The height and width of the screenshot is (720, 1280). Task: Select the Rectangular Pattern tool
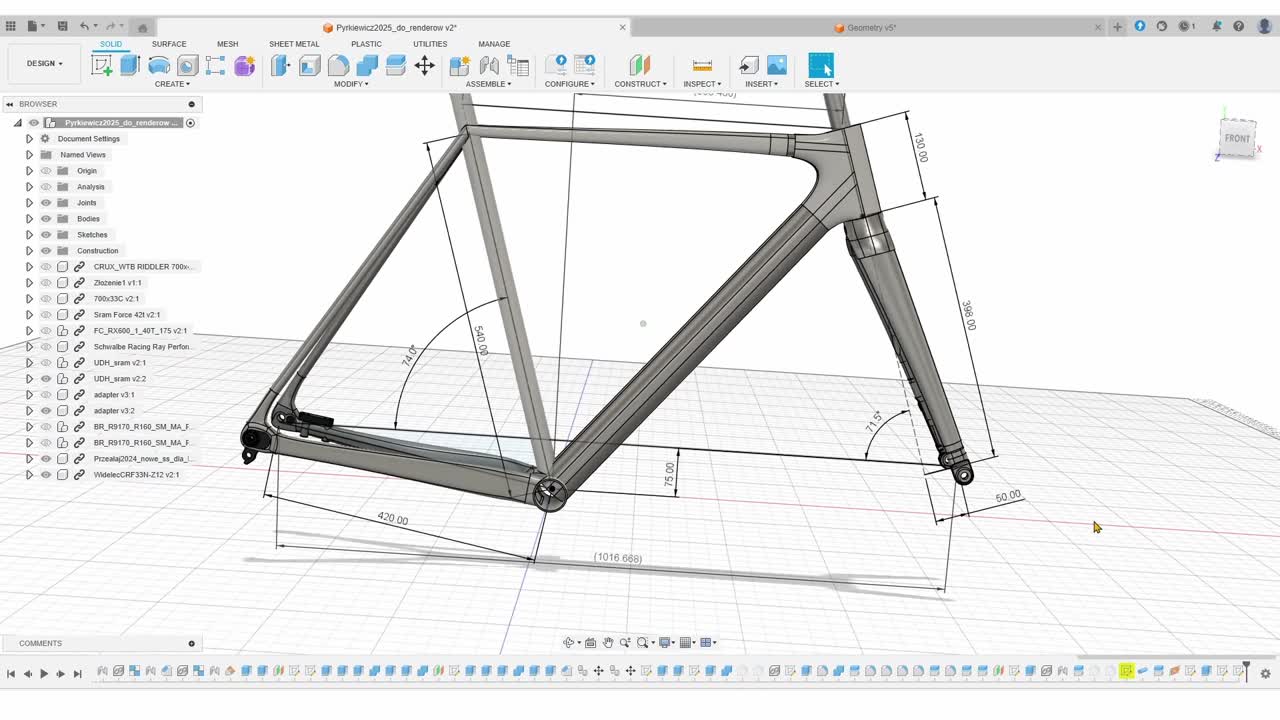[215, 65]
